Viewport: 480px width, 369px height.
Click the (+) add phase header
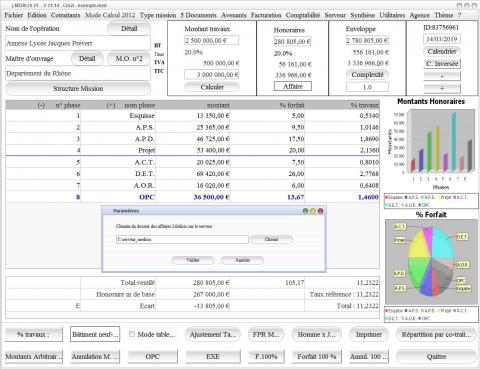click(111, 105)
